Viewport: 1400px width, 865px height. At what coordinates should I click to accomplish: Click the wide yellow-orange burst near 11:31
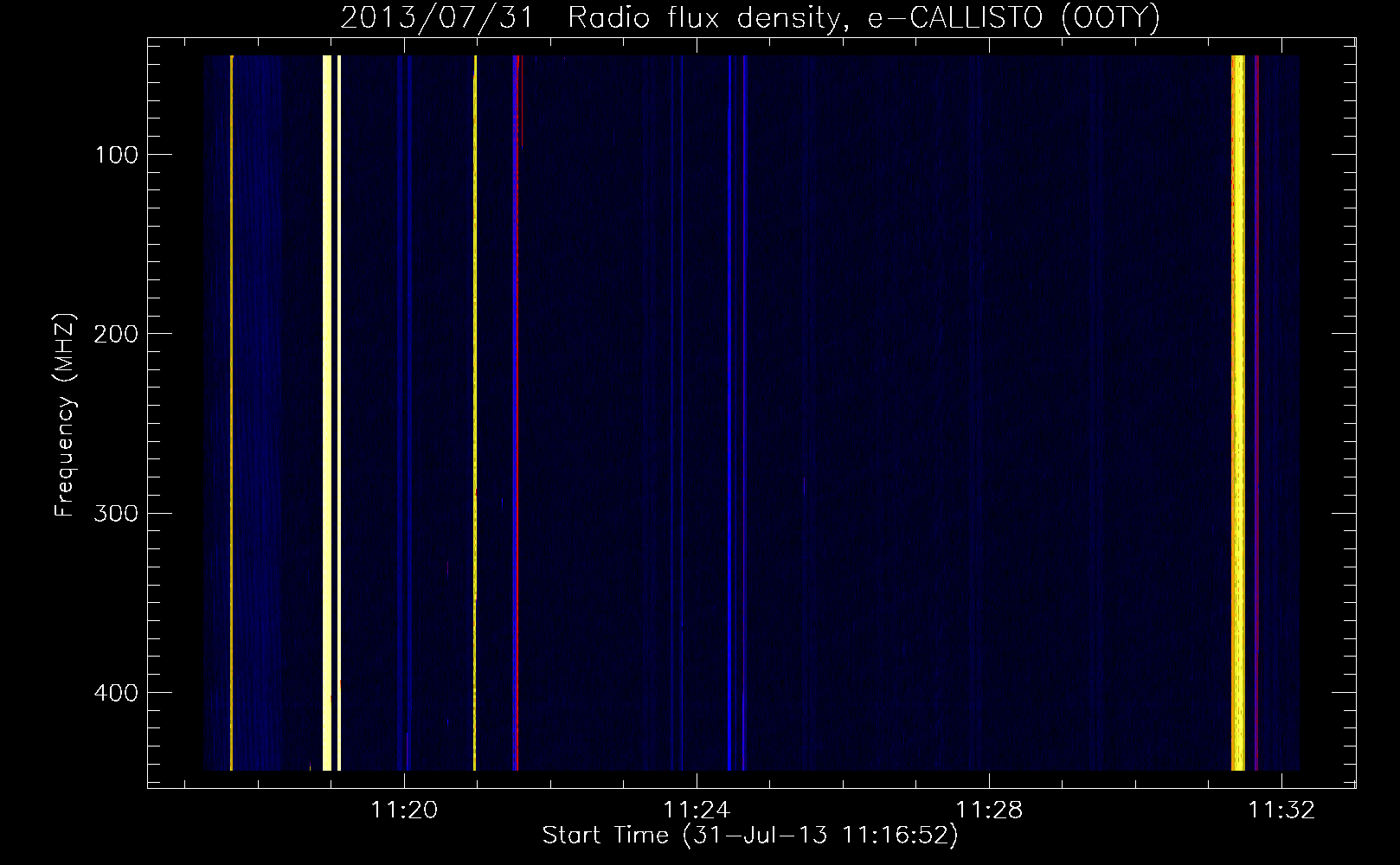point(1238,413)
